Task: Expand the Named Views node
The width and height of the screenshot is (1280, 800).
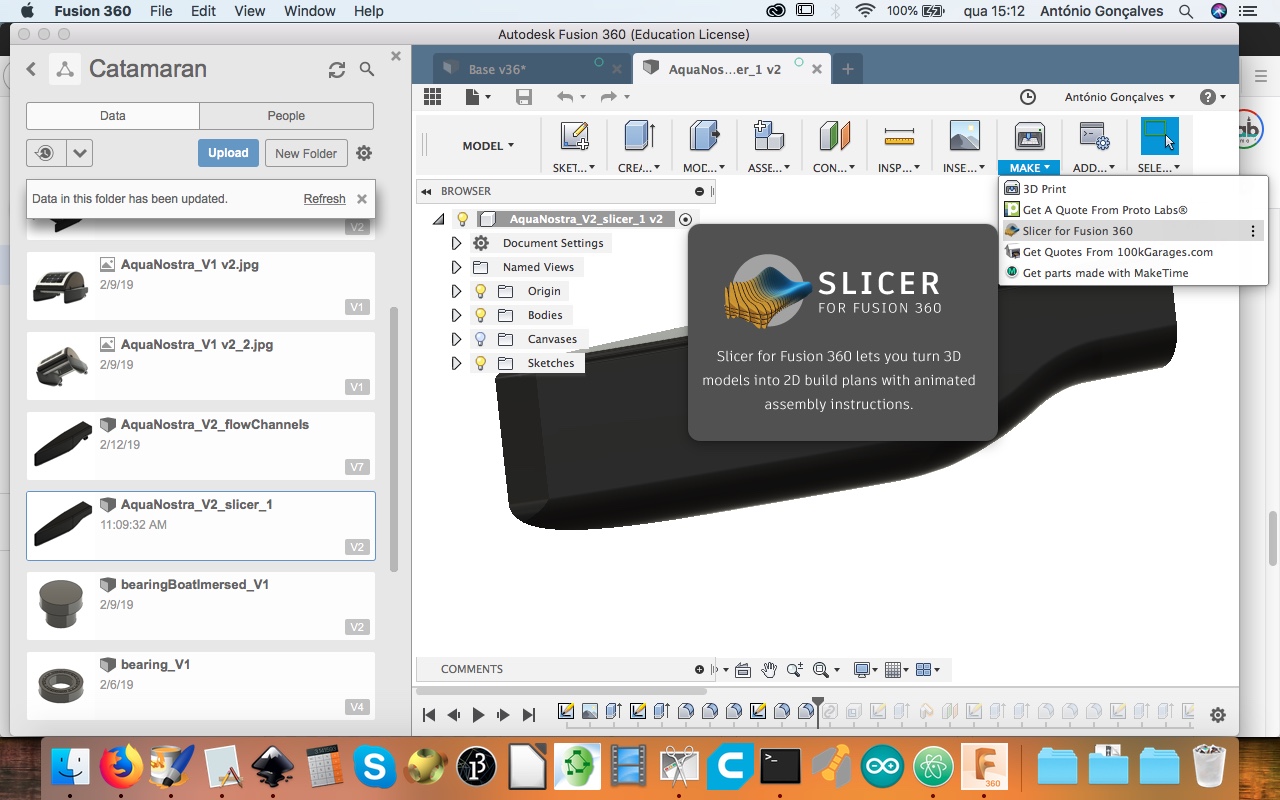Action: 456,267
